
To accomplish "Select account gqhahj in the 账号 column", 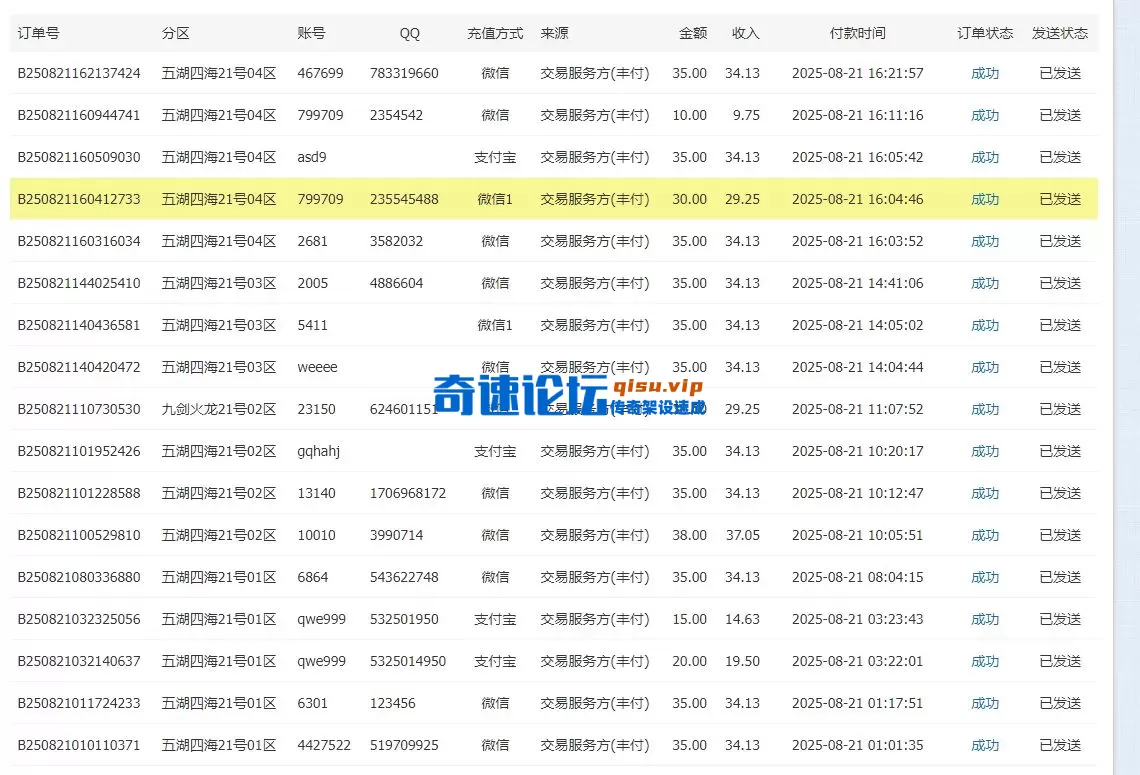I will click(319, 451).
